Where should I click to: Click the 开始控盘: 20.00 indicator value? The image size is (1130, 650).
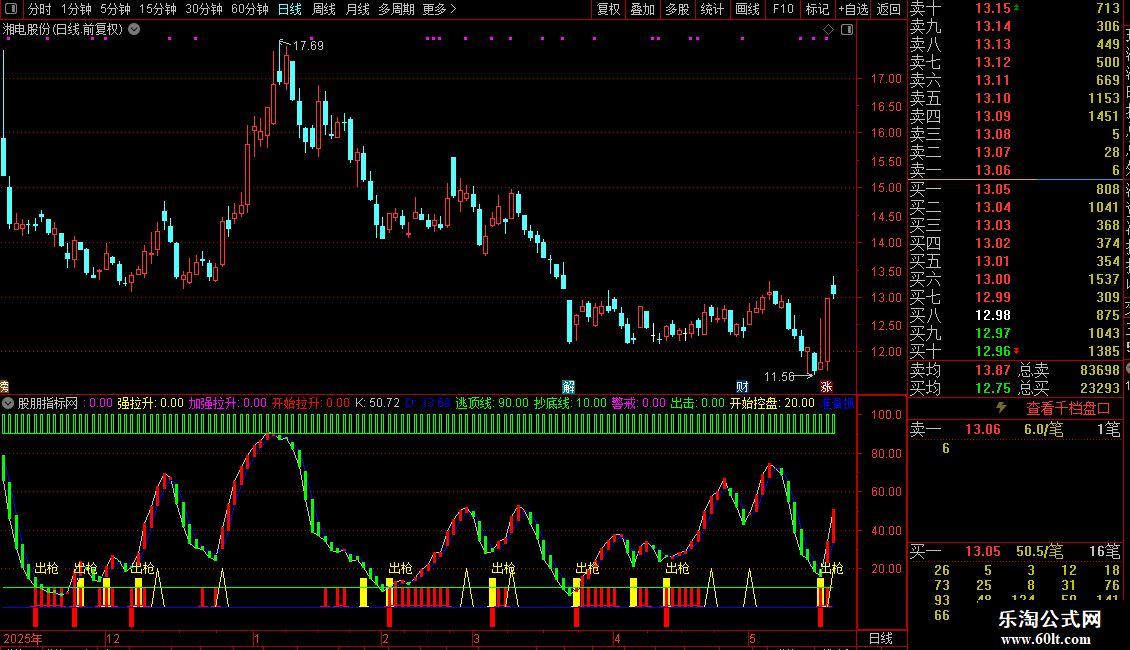(772, 404)
